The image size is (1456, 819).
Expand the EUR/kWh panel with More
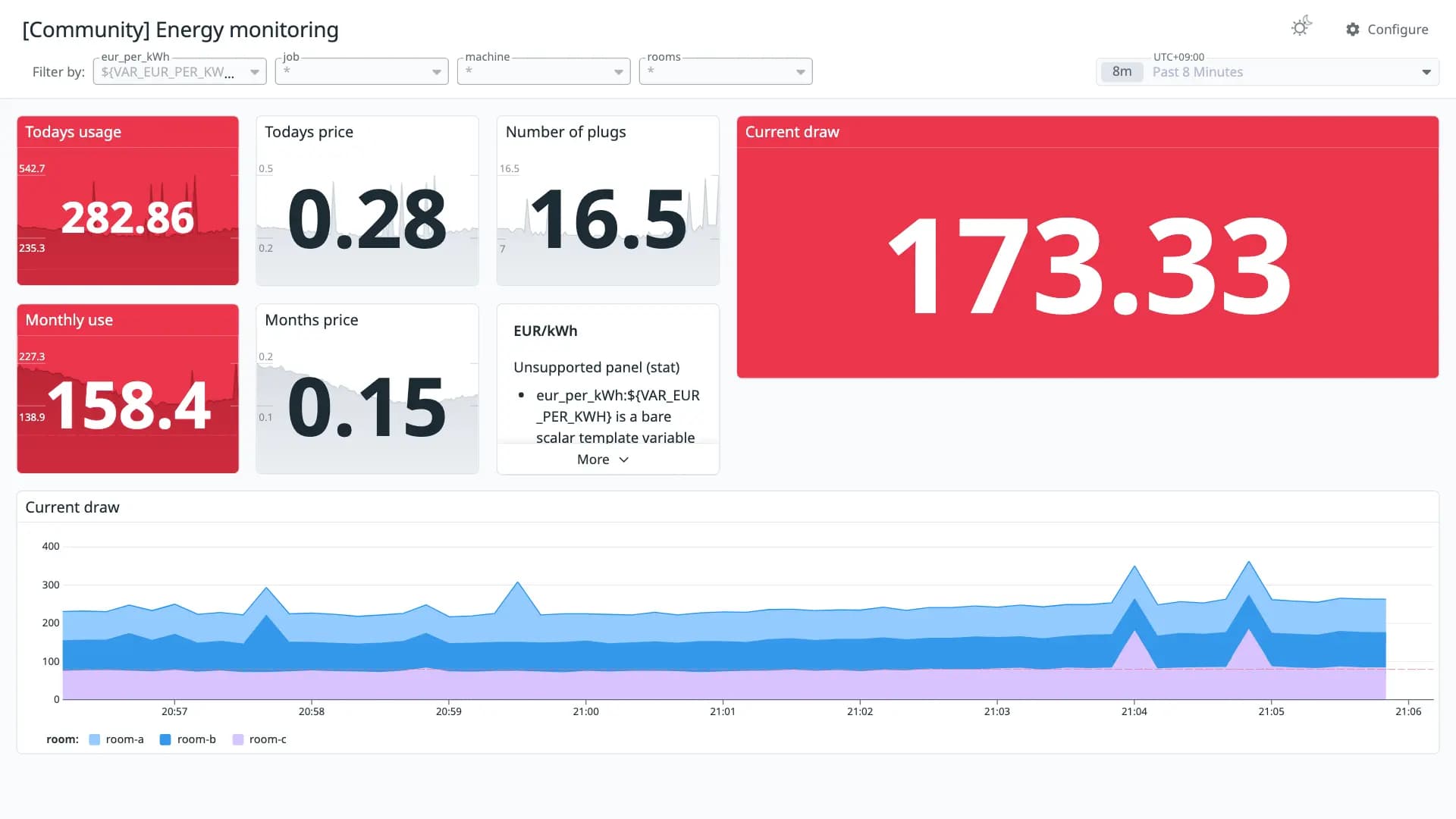pos(603,460)
